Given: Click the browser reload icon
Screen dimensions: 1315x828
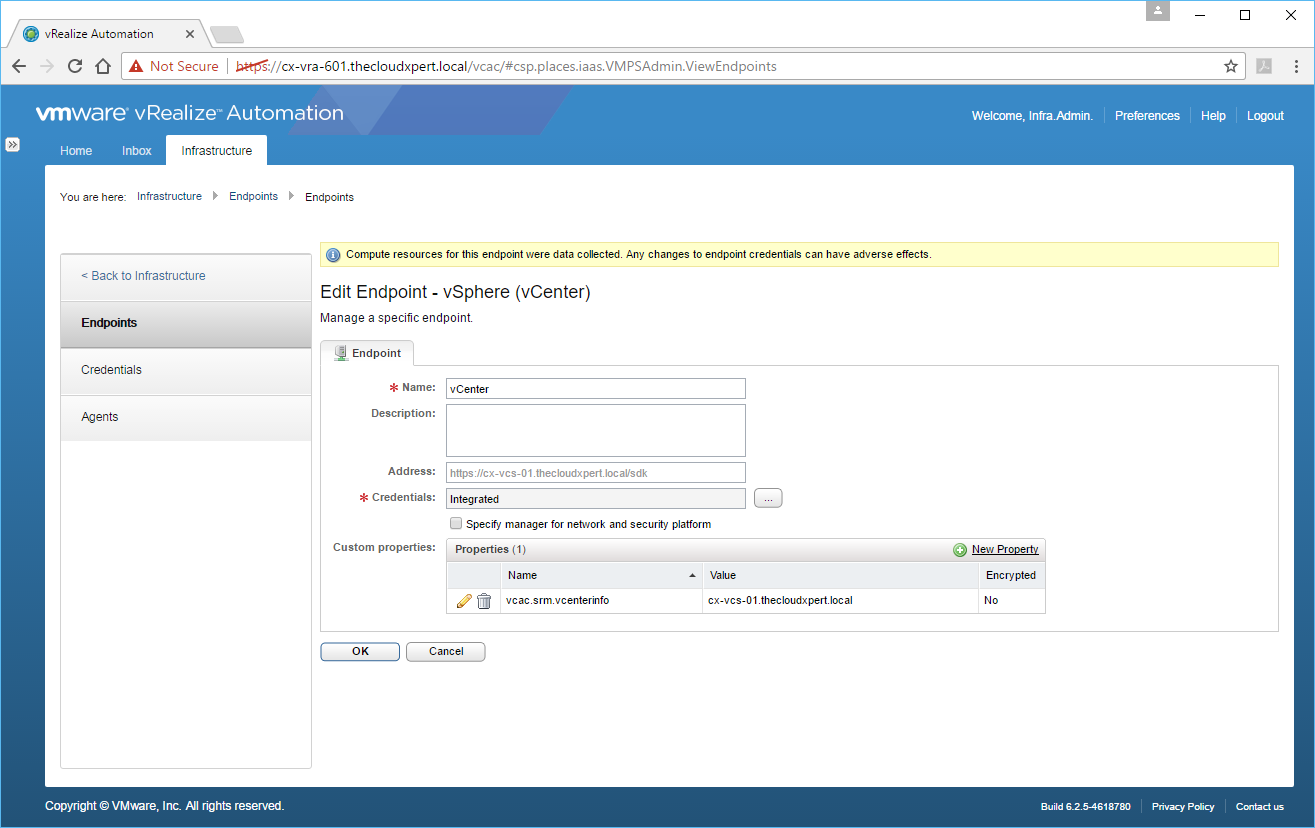Looking at the screenshot, I should point(74,66).
